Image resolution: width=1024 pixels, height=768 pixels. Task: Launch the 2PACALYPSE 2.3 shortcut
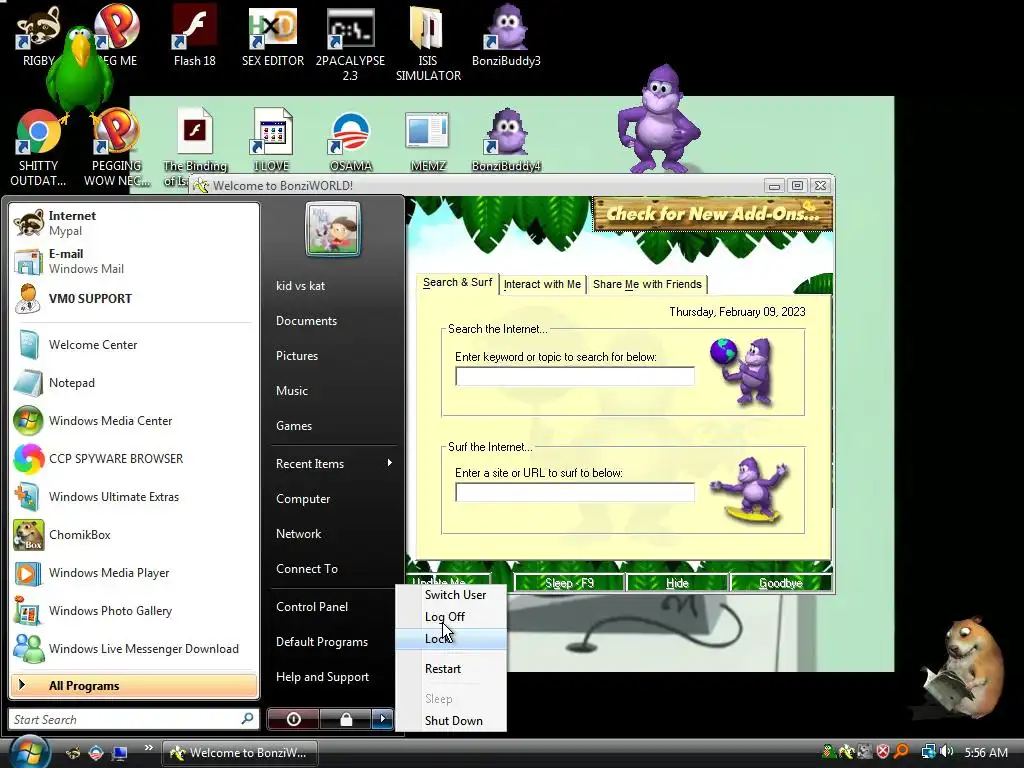pos(350,44)
